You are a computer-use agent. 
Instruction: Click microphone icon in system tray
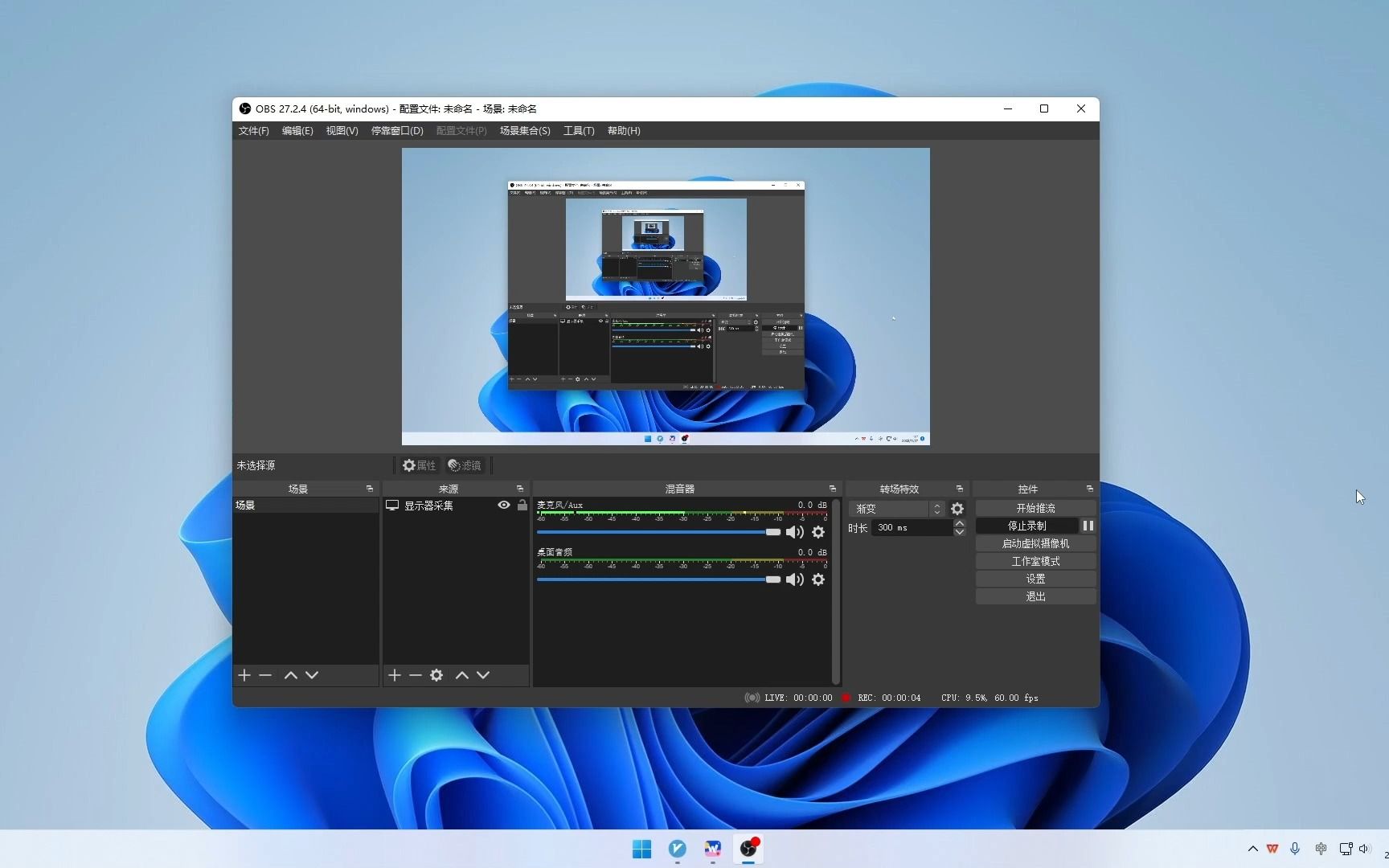1295,849
